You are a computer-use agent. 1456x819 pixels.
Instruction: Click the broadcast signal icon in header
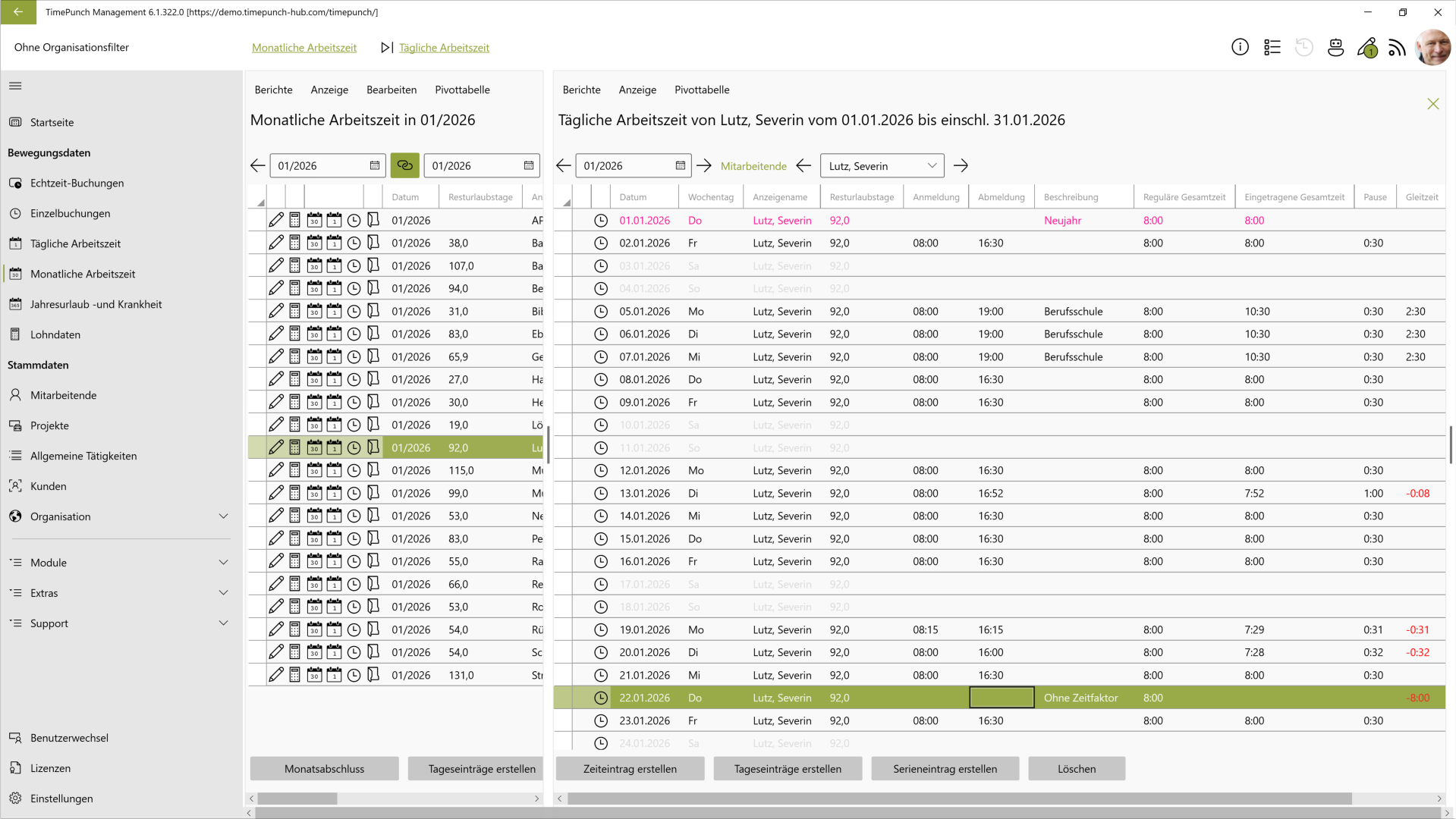1397,48
